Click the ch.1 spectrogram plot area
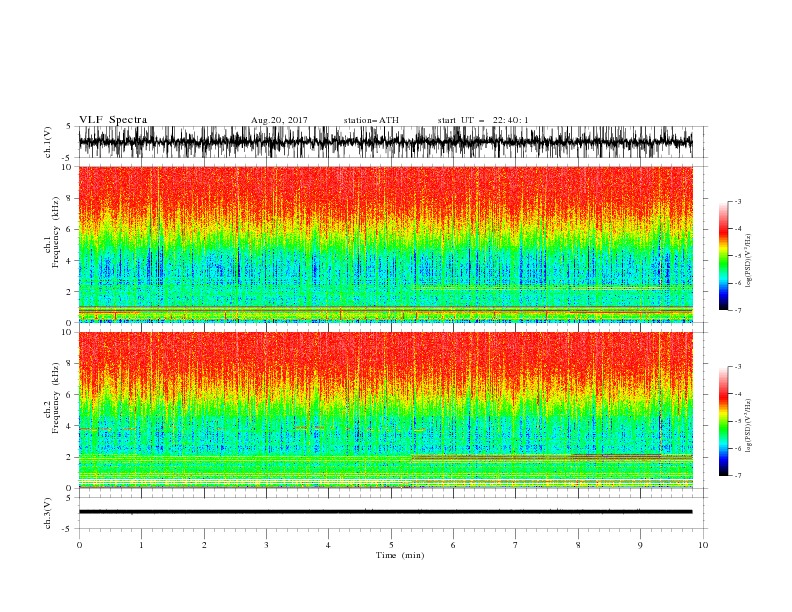 click(x=385, y=244)
